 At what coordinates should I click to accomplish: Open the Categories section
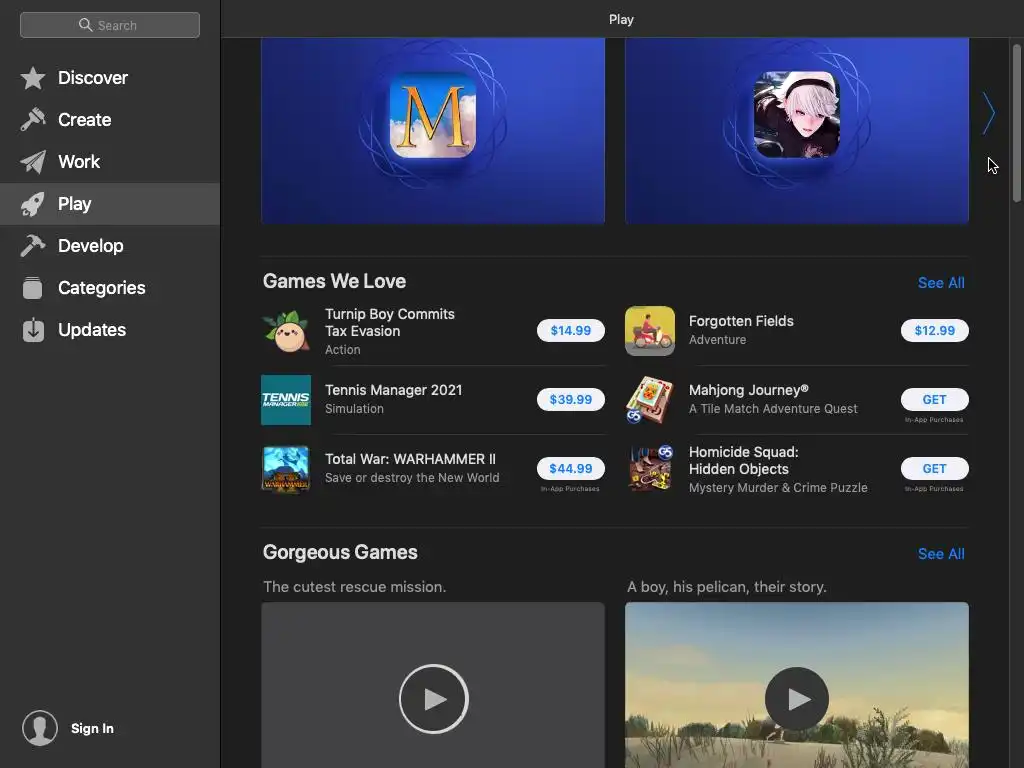110,287
